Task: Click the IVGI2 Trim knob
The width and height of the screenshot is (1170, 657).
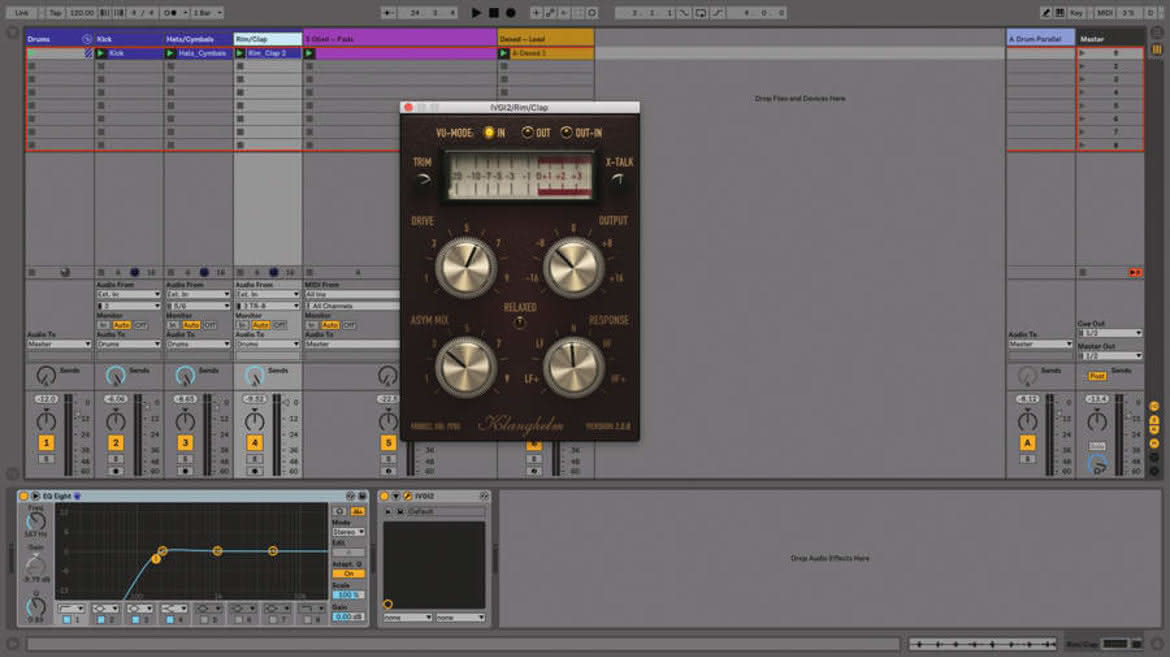Action: 423,179
